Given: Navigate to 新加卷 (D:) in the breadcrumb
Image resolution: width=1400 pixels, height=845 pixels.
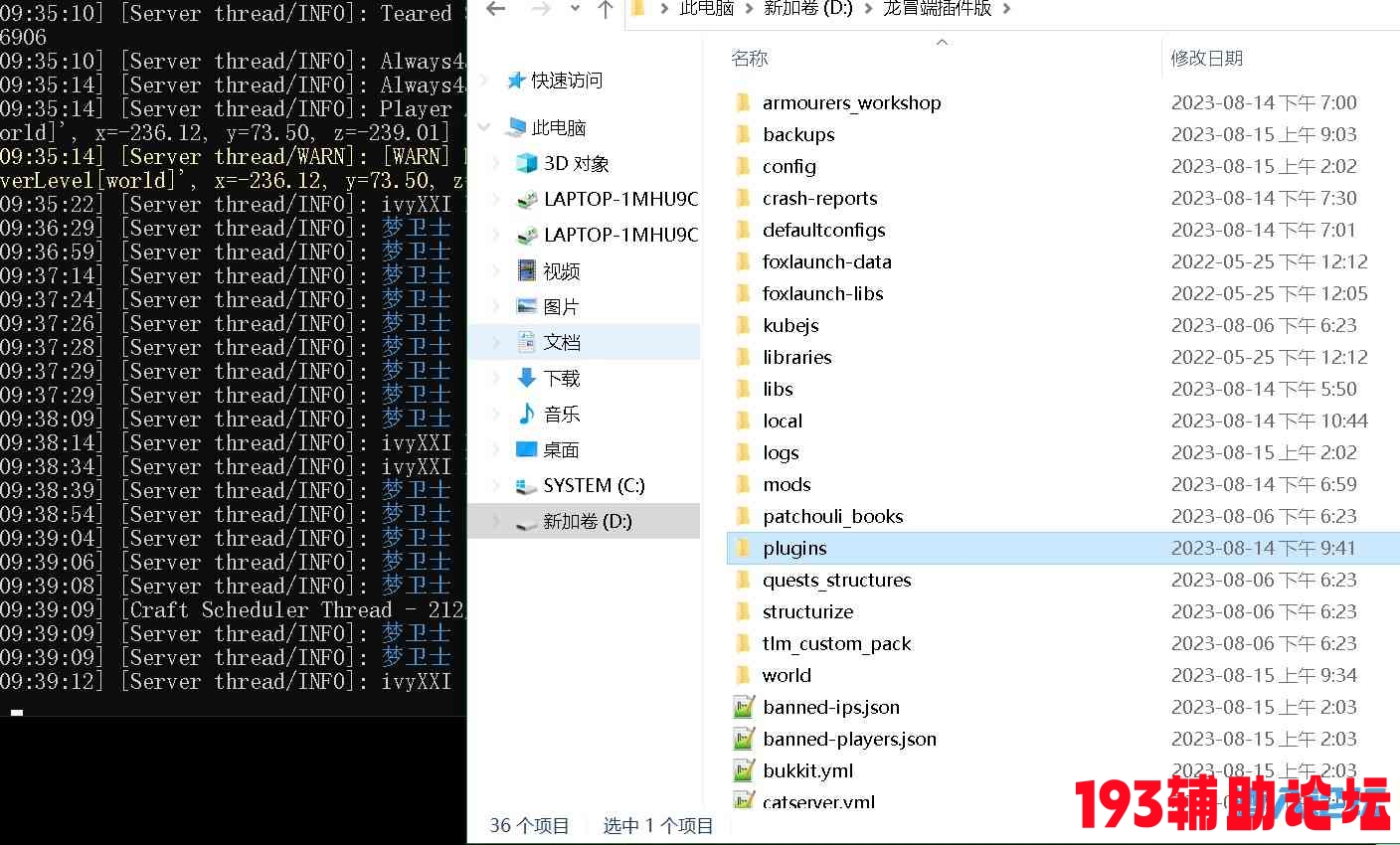Looking at the screenshot, I should [808, 9].
